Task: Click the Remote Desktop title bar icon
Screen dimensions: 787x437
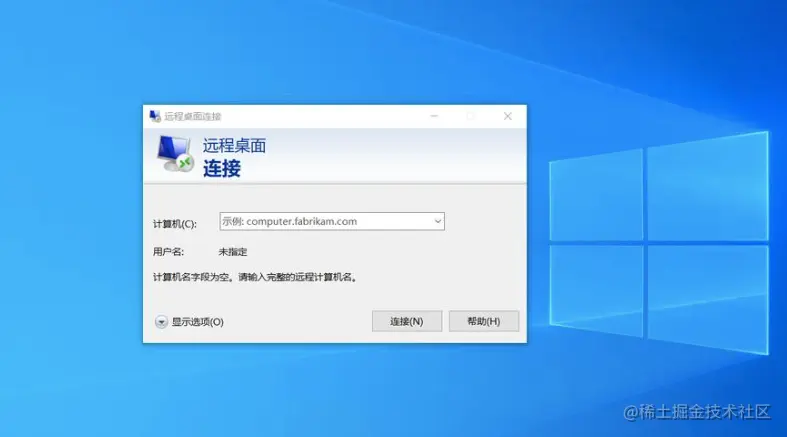Action: tap(155, 116)
